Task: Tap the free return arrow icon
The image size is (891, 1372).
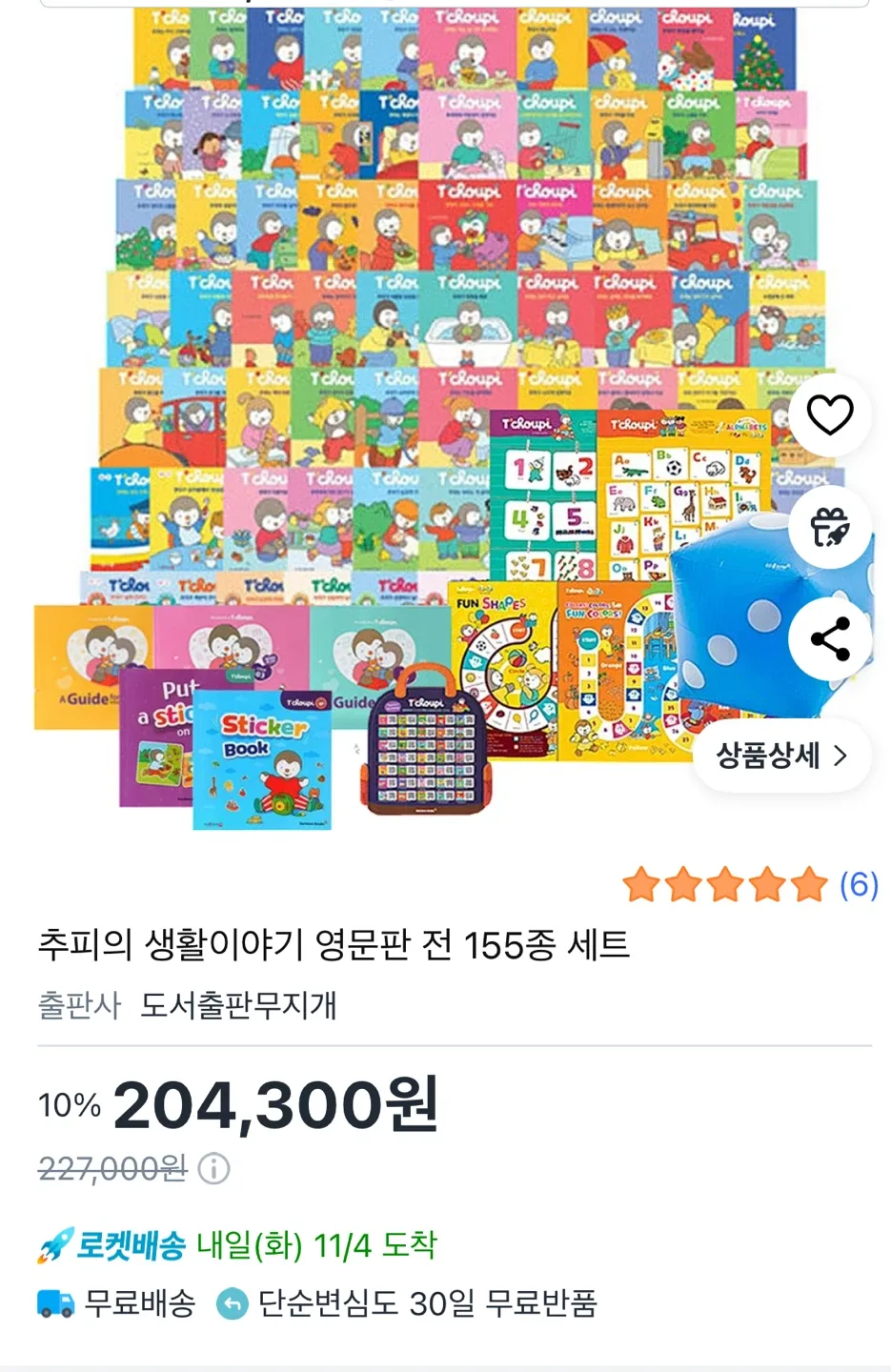Action: (x=232, y=1302)
